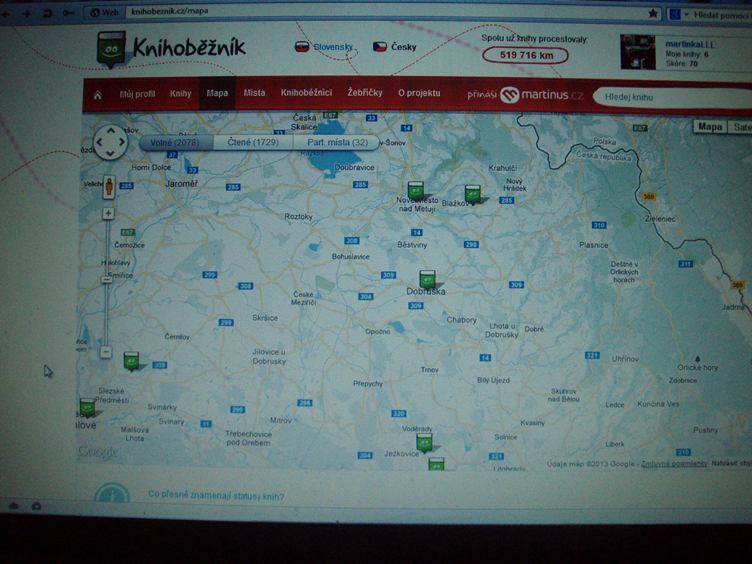Pan the map left with the arrow
This screenshot has width=752, height=564.
(100, 142)
